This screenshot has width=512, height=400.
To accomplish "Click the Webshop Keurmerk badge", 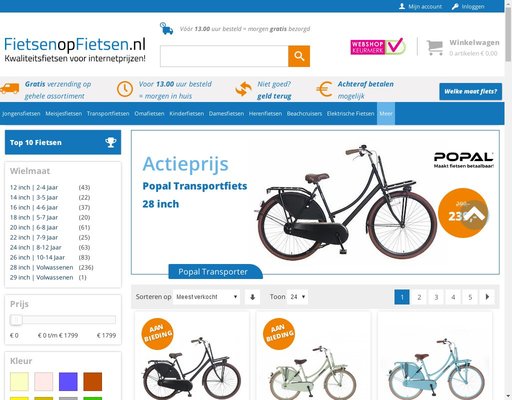I will pyautogui.click(x=378, y=46).
